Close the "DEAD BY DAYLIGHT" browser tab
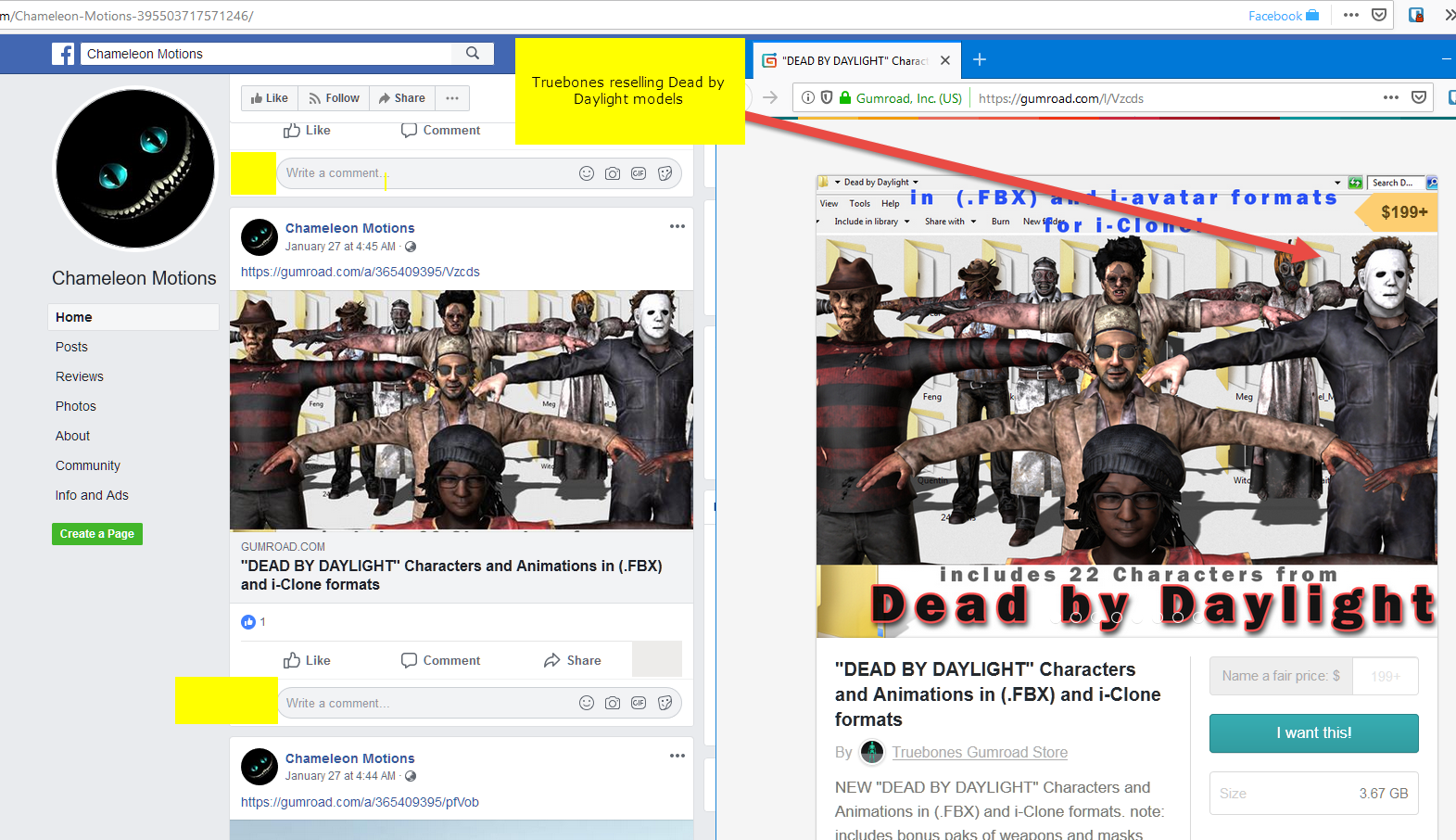The height and width of the screenshot is (840, 1456). pos(945,60)
